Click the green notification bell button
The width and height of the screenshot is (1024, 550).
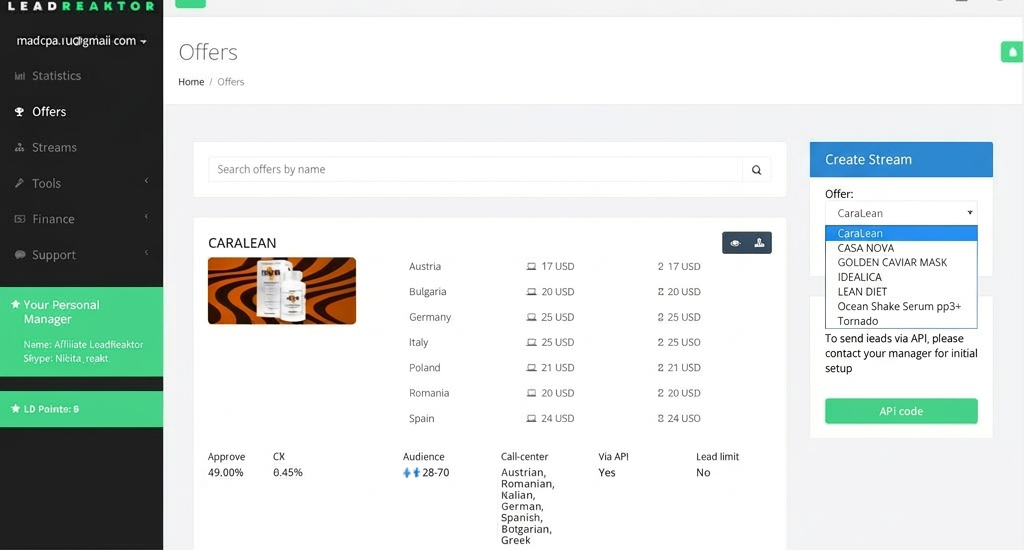(1012, 52)
